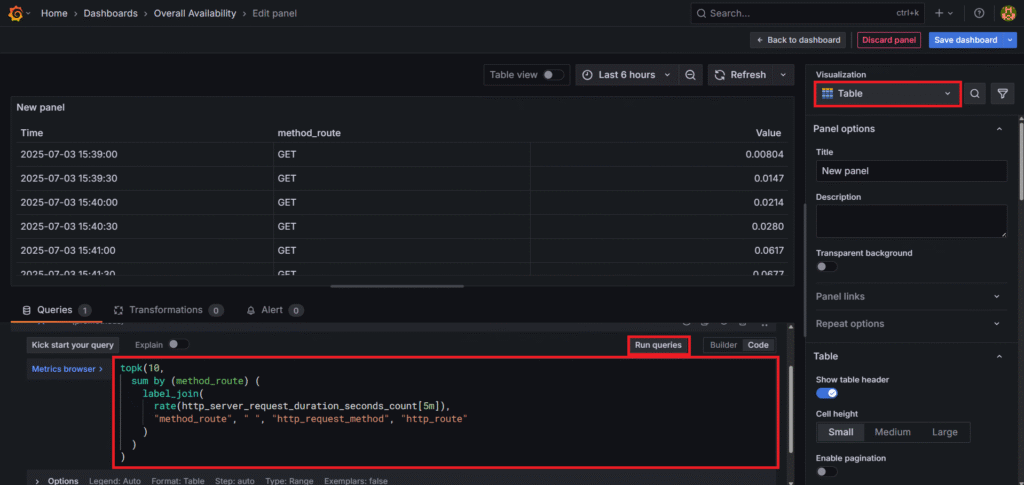Set cell height to Medium
The width and height of the screenshot is (1024, 485).
[x=892, y=432]
